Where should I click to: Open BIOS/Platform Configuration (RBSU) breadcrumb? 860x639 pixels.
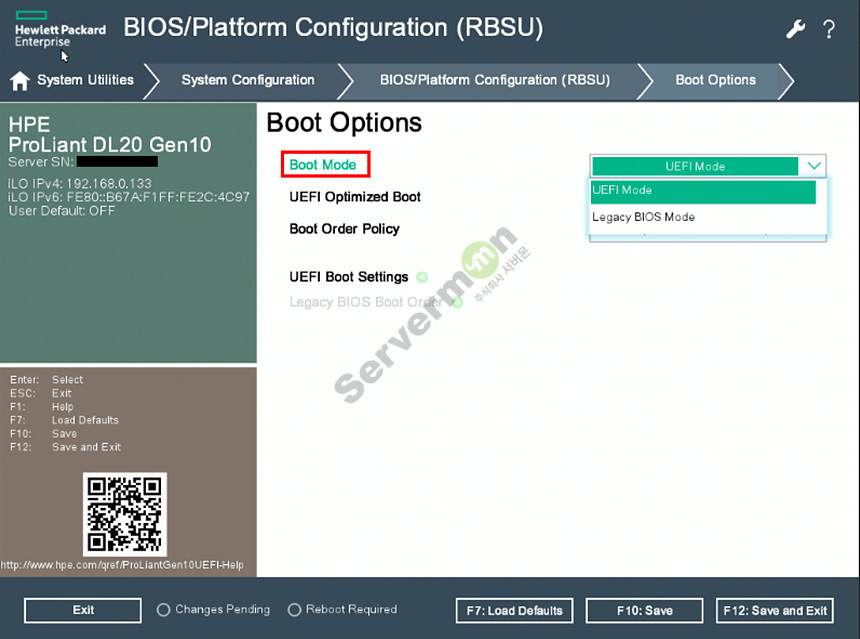tap(495, 80)
